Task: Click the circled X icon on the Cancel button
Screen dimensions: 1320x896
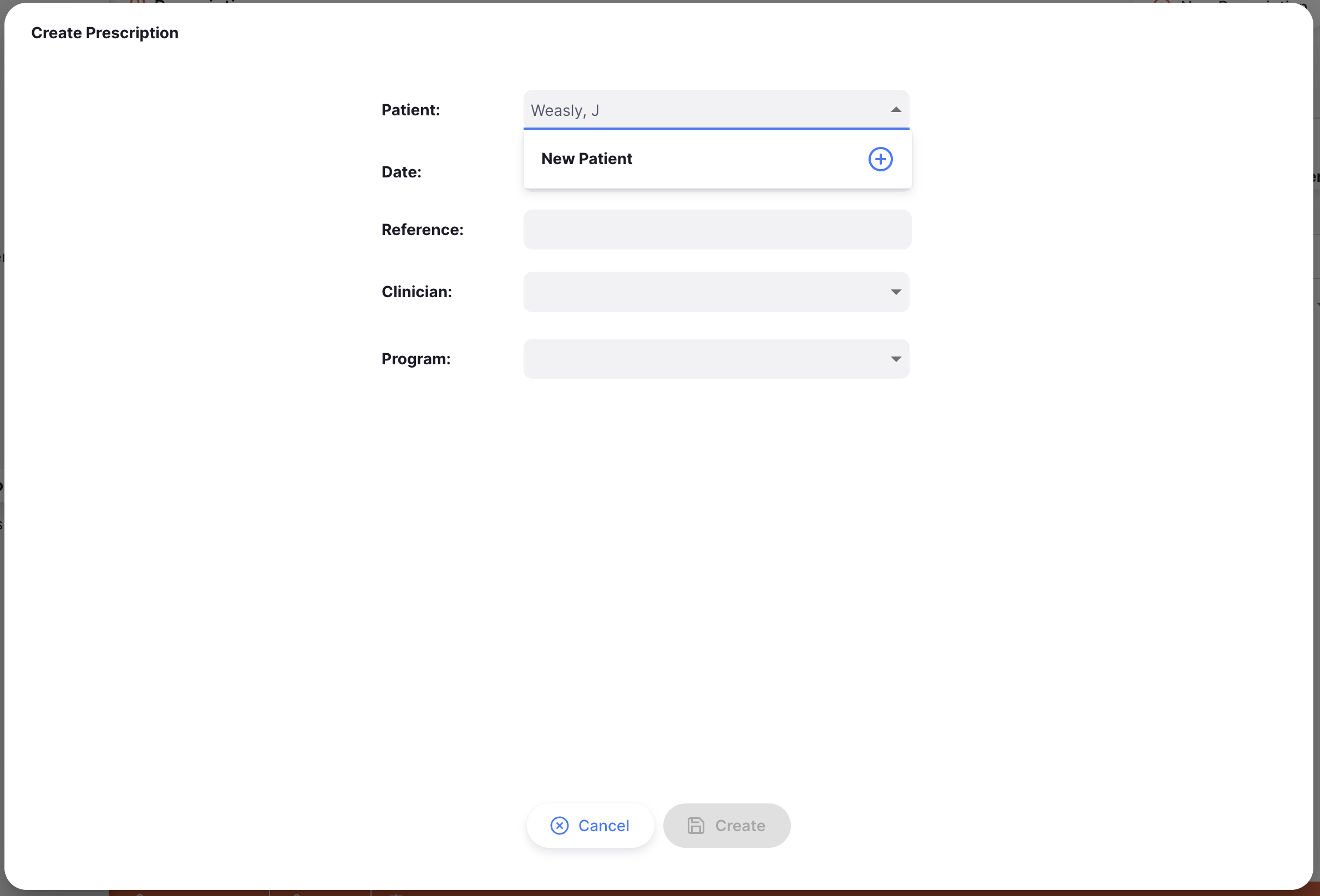Action: [x=559, y=826]
